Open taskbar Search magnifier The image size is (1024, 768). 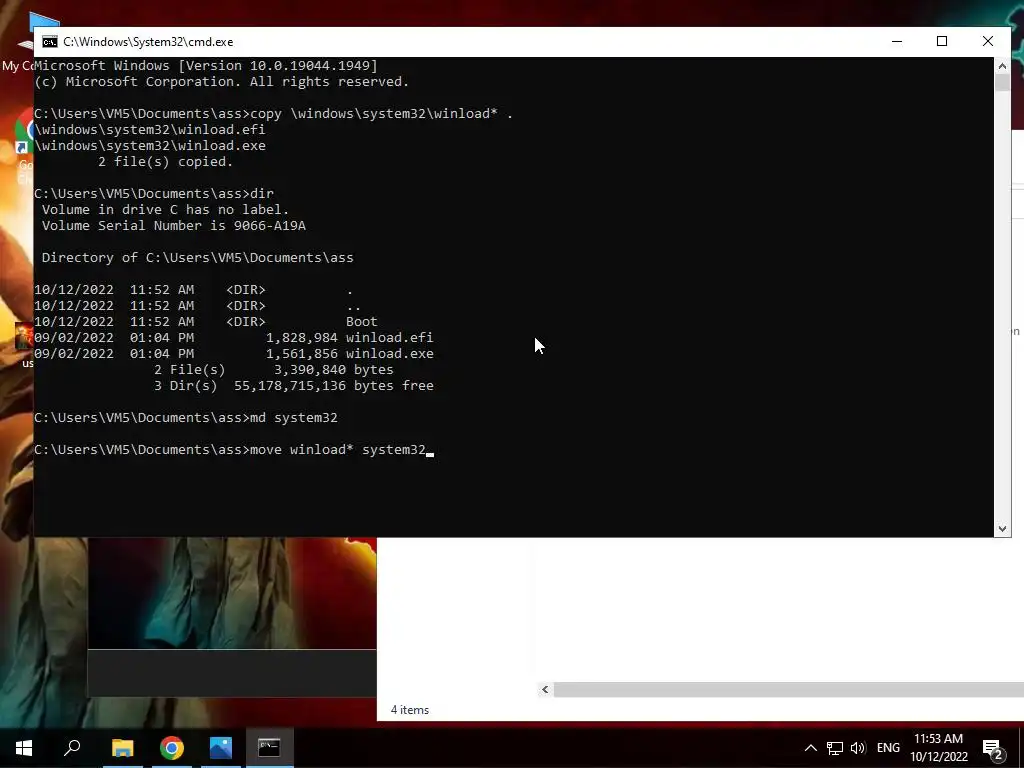point(72,748)
